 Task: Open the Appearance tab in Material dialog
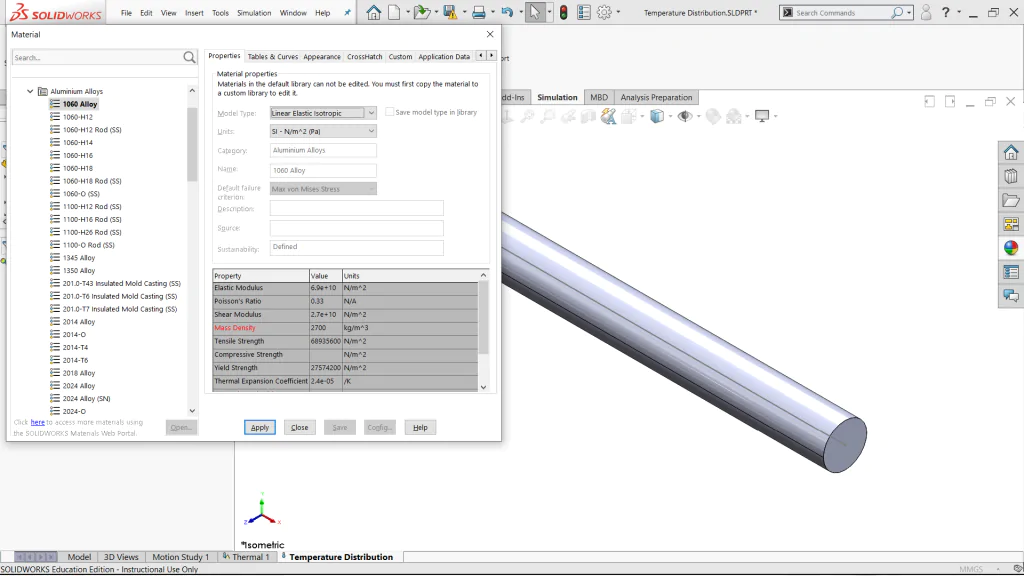point(322,57)
